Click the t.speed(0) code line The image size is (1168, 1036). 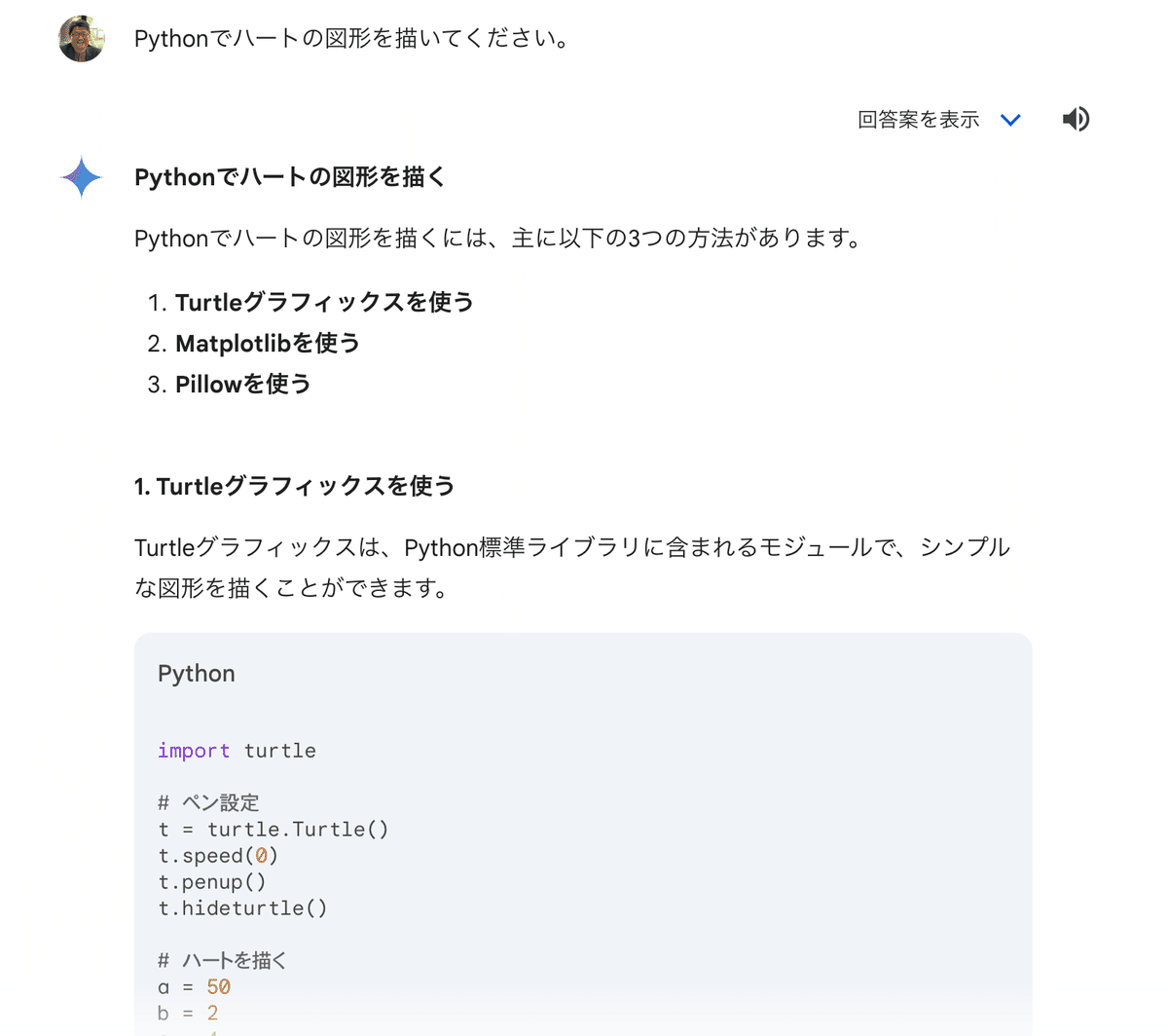click(x=218, y=856)
